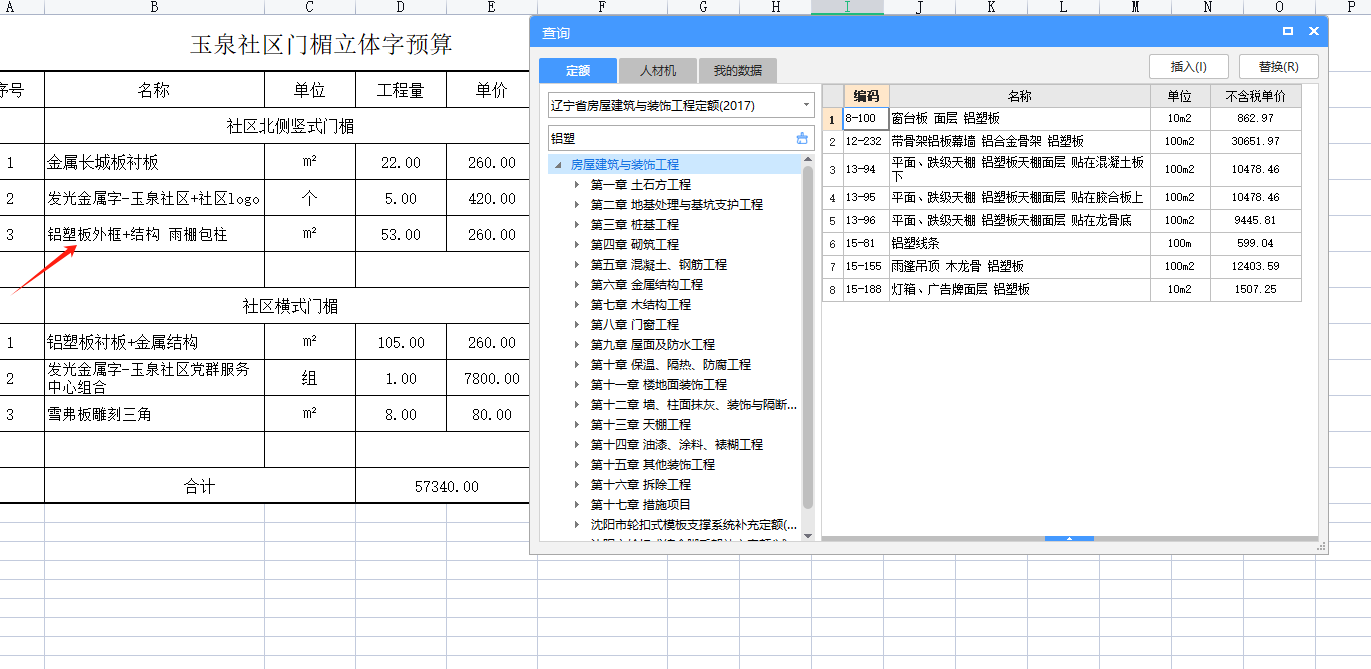
Task: Expand 第十七章 措施项目 node
Action: pyautogui.click(x=577, y=505)
